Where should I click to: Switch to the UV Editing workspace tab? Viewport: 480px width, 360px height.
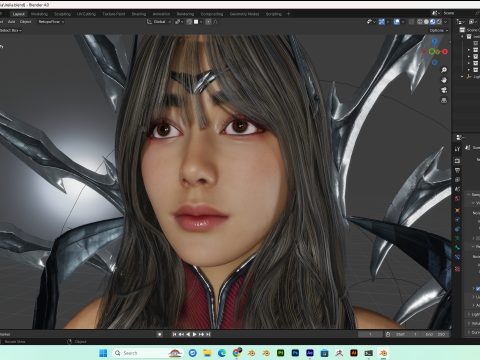(x=86, y=14)
